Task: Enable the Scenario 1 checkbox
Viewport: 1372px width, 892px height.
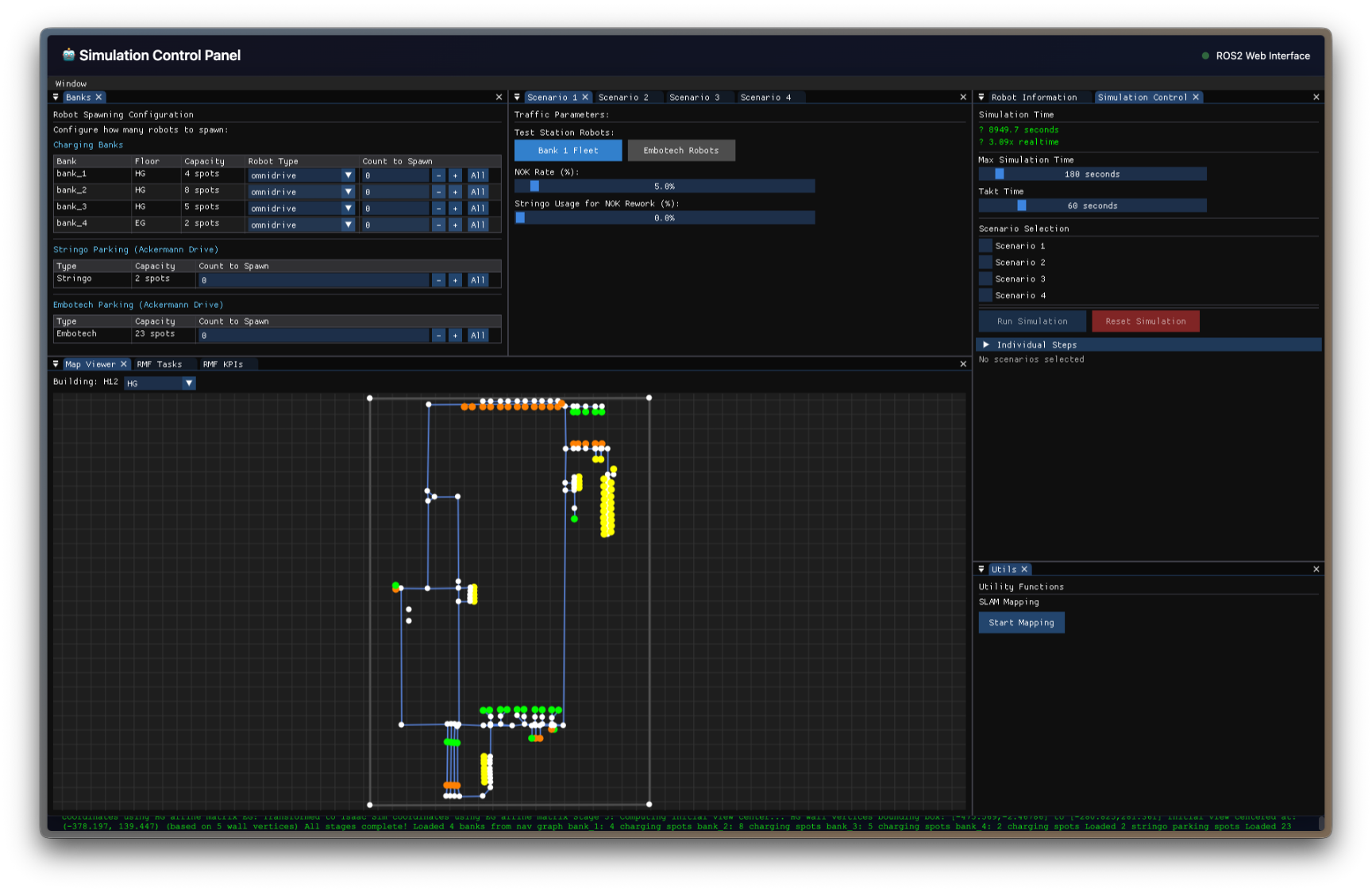Action: 985,246
